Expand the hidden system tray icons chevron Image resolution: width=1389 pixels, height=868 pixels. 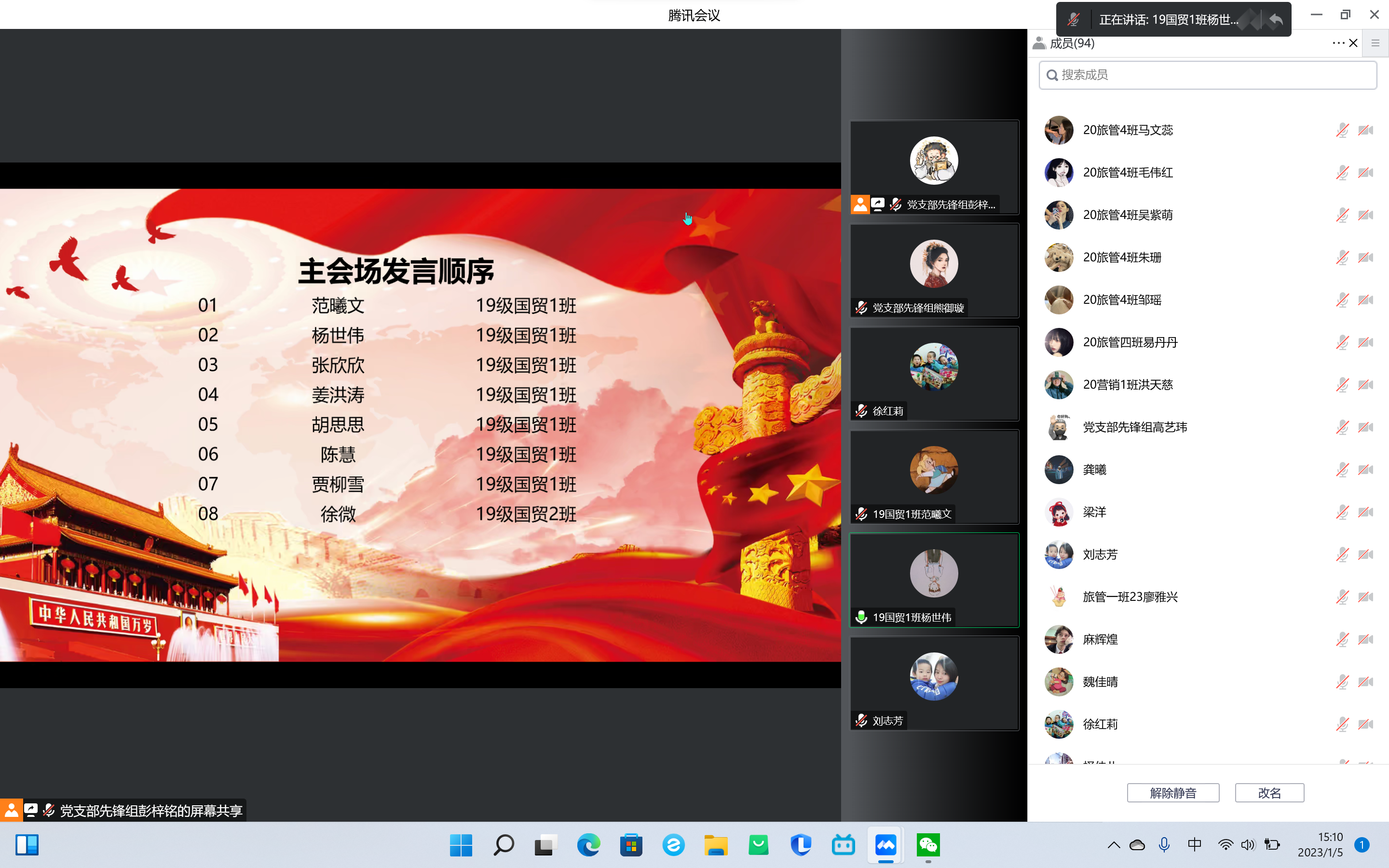pyautogui.click(x=1114, y=845)
